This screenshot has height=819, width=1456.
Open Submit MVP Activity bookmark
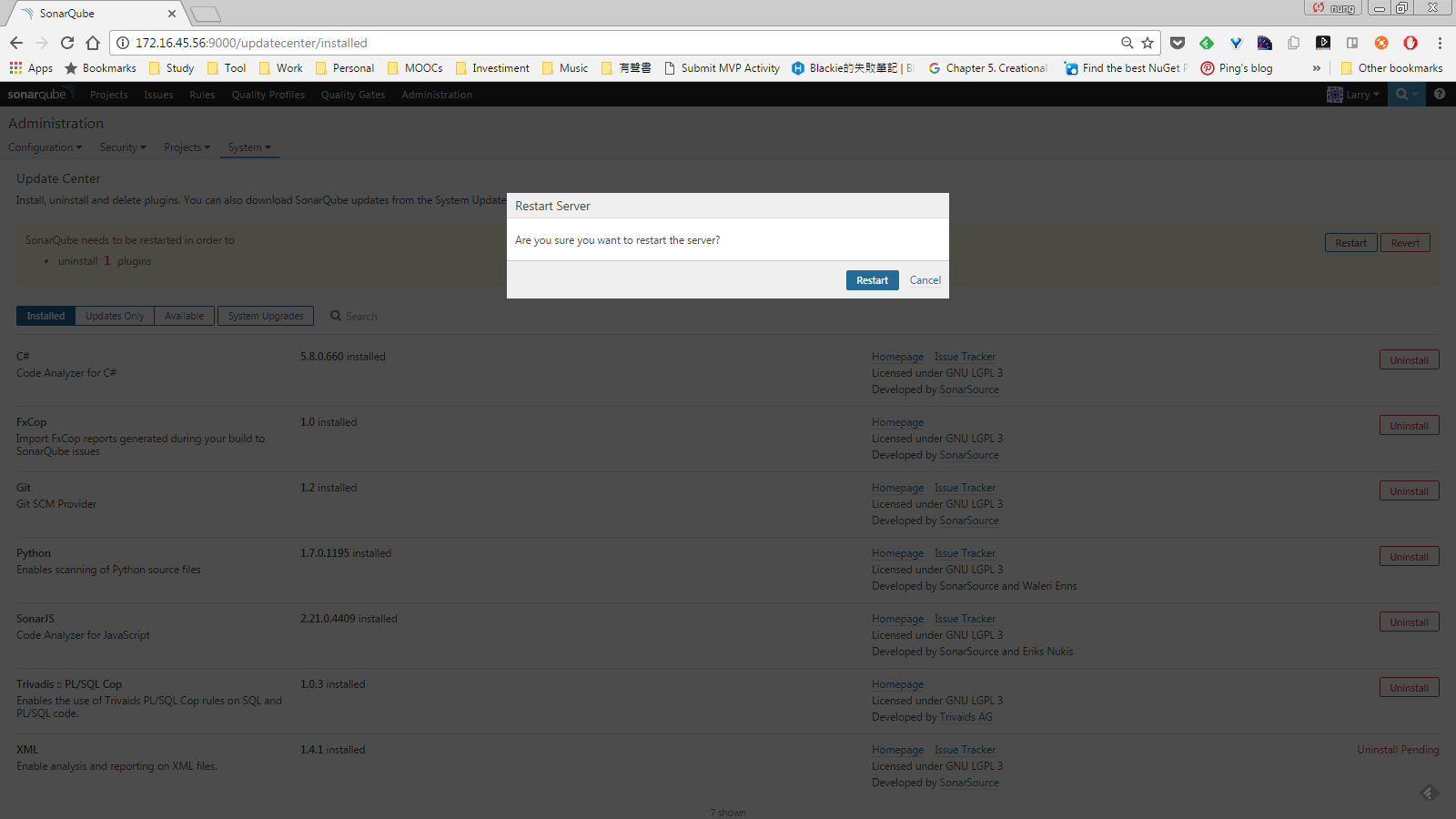click(x=722, y=68)
